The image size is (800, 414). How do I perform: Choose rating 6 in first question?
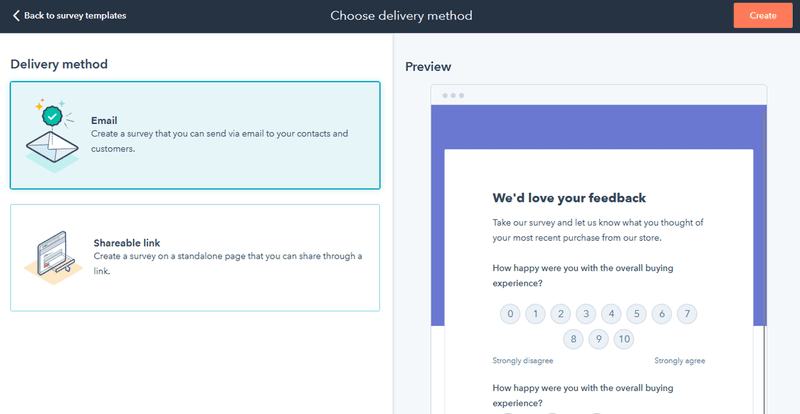pyautogui.click(x=662, y=314)
